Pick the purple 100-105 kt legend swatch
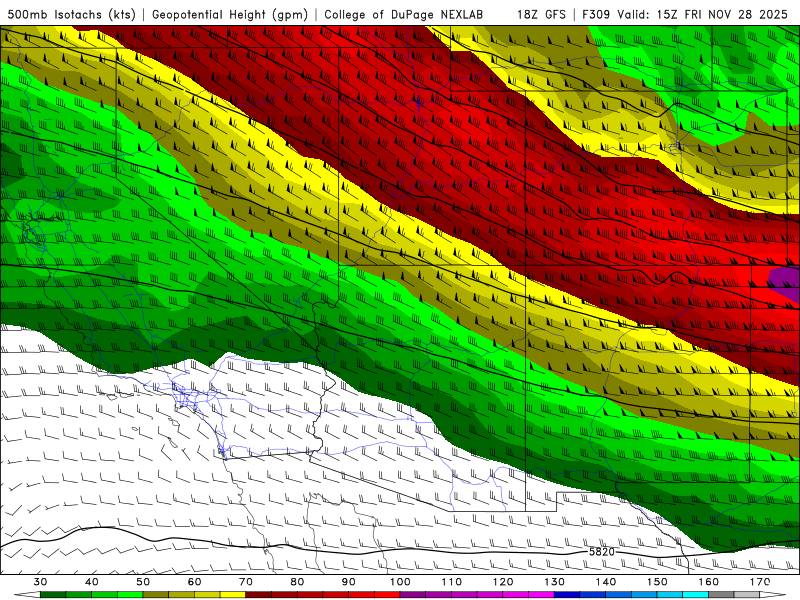The width and height of the screenshot is (800, 600). [x=413, y=593]
